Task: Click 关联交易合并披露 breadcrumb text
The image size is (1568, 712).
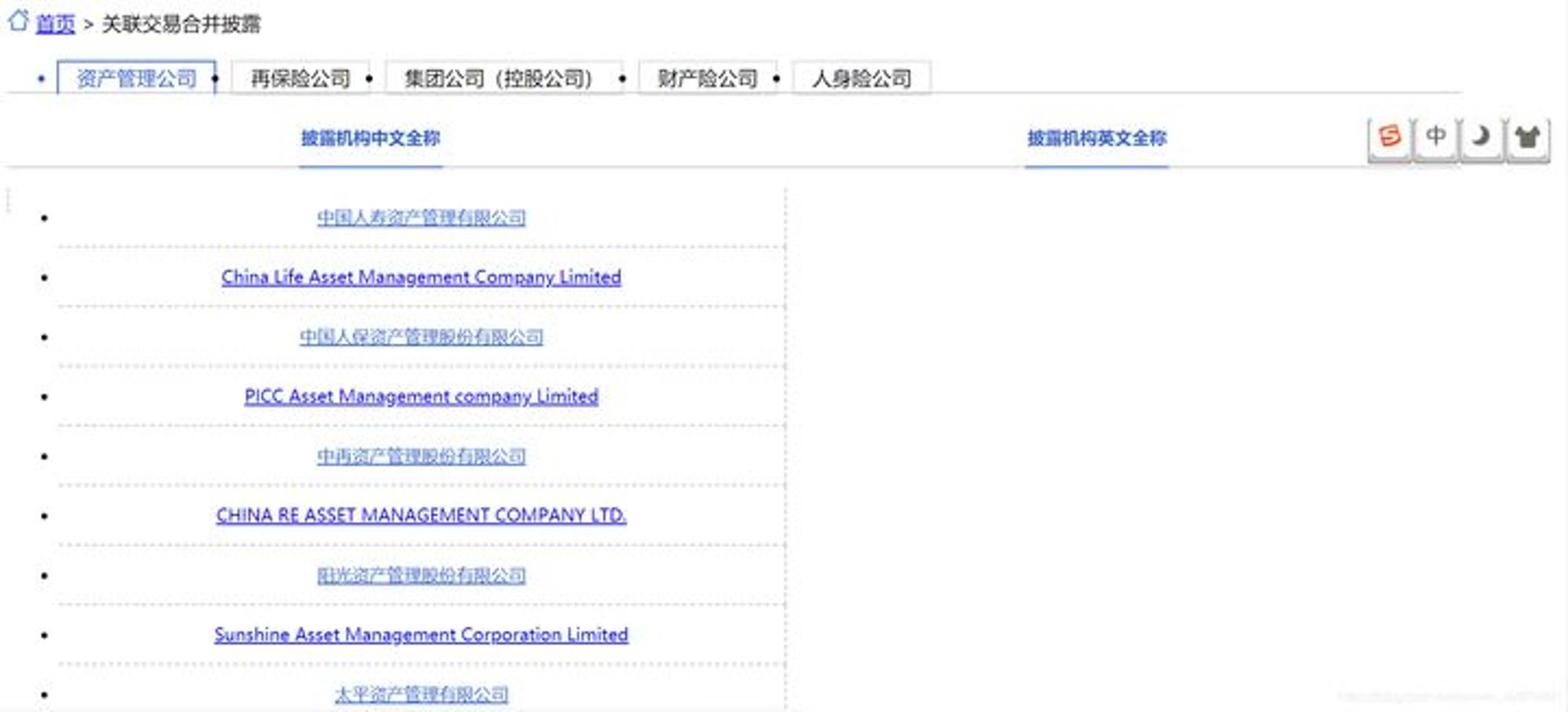Action: (x=181, y=24)
